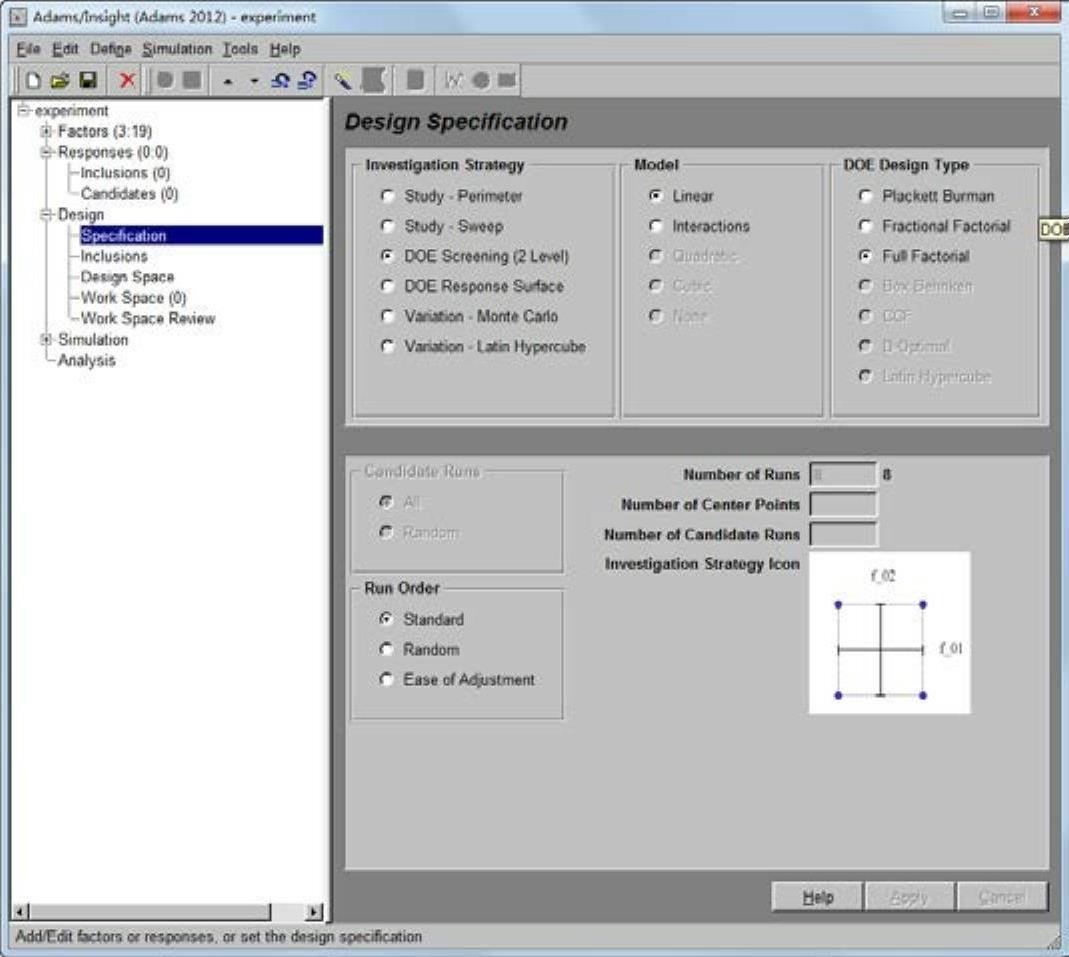Viewport: 1069px width, 957px height.
Task: Click the first blue curved-arrow toolbar icon
Action: pyautogui.click(x=282, y=80)
